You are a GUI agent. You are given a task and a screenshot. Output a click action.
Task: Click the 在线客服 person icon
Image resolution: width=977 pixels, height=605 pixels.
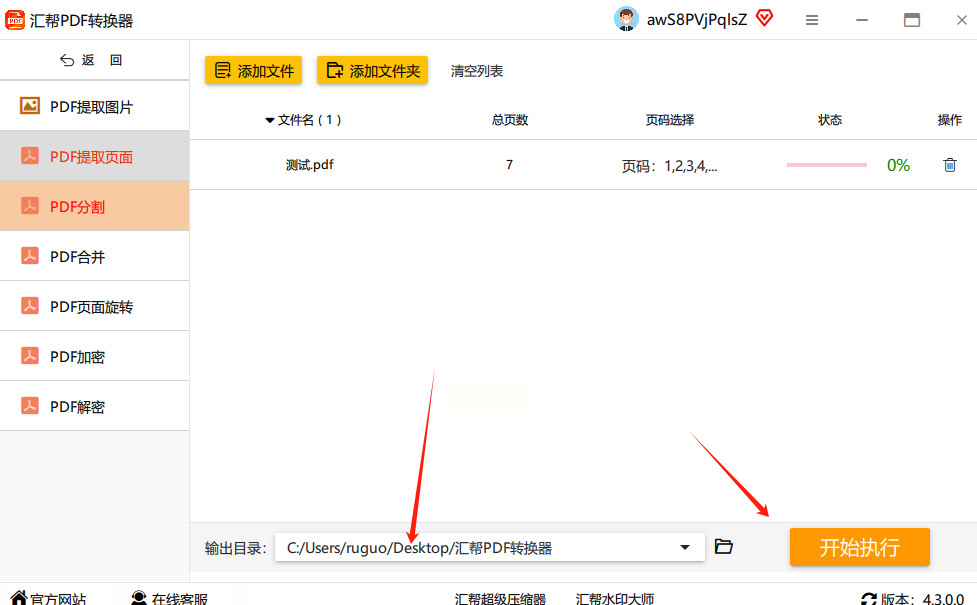(x=139, y=598)
